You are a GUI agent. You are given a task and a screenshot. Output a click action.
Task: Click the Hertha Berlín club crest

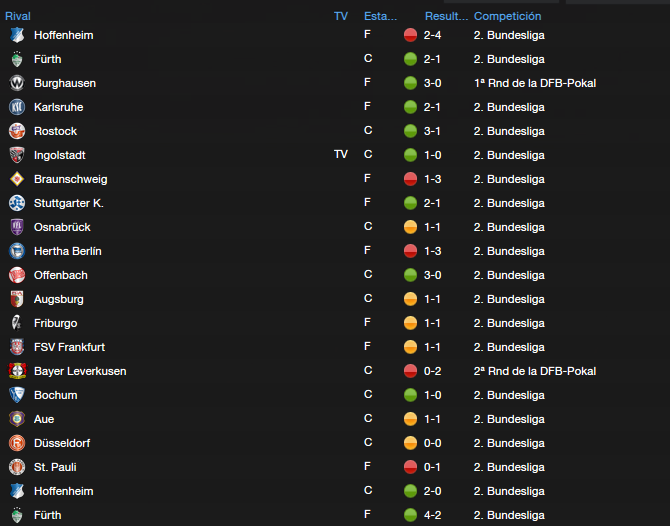tap(17, 251)
